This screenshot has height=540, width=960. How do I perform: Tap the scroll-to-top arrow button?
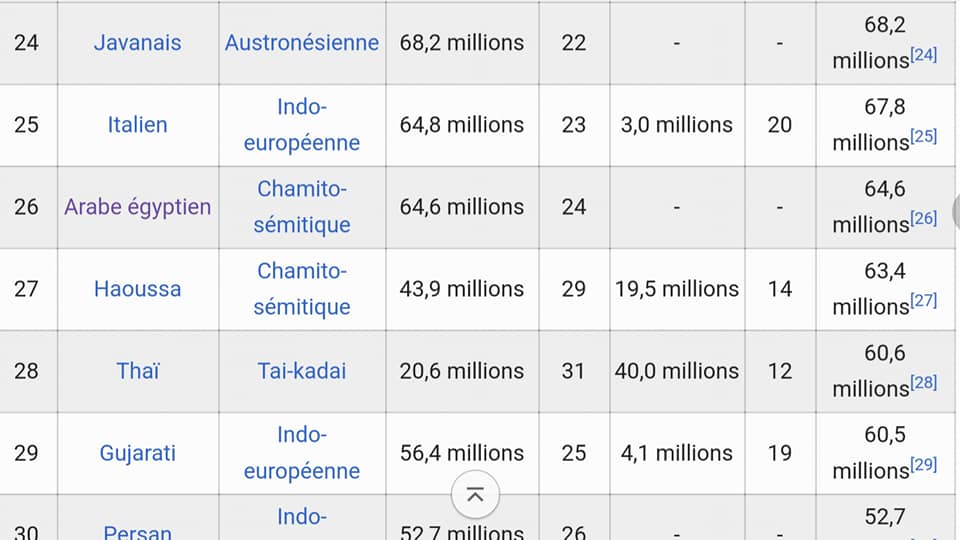tap(475, 495)
